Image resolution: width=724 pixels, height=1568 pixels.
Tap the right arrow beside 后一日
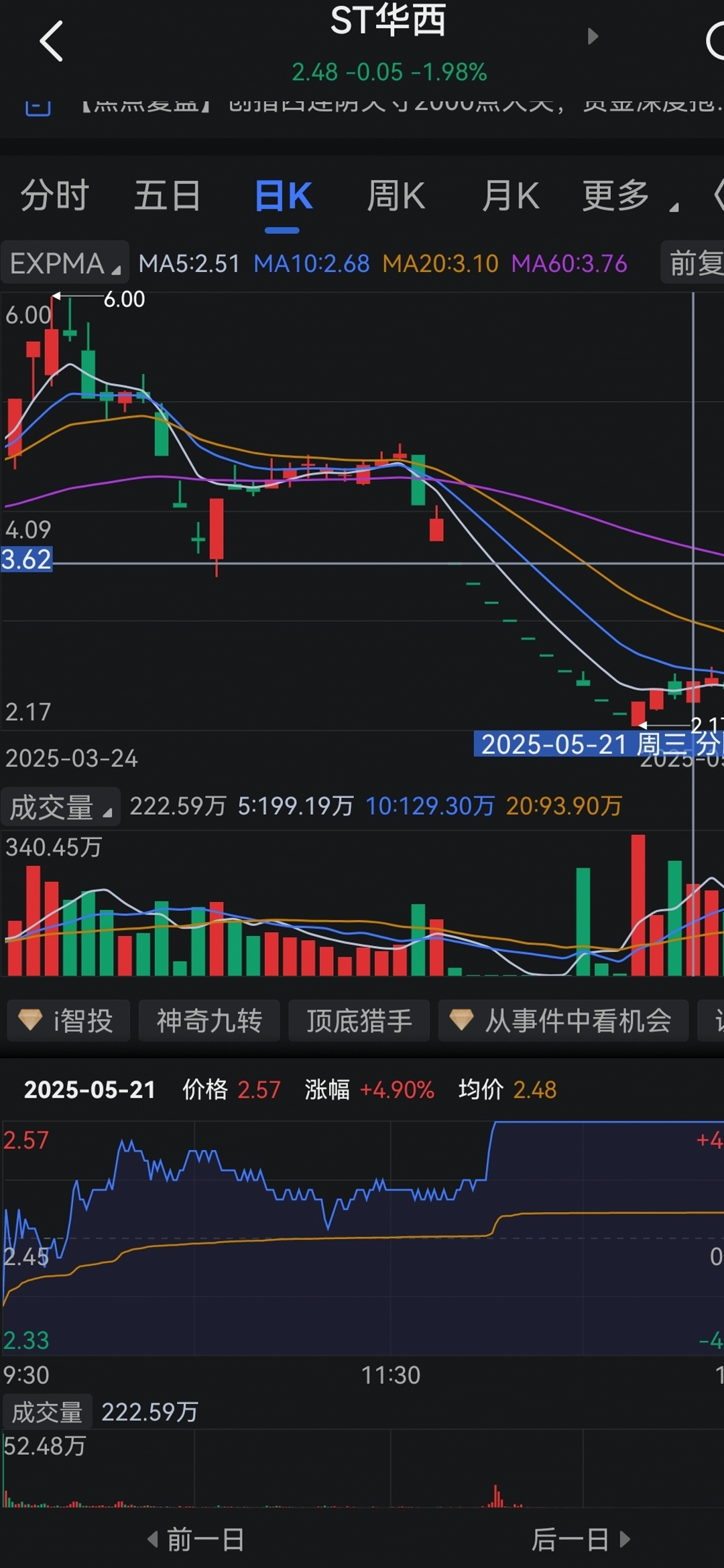pos(625,1539)
